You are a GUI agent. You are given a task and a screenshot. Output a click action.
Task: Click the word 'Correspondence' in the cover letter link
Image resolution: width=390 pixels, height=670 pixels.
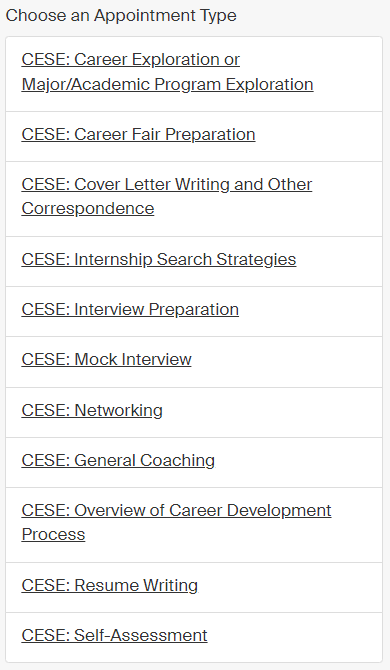point(88,209)
